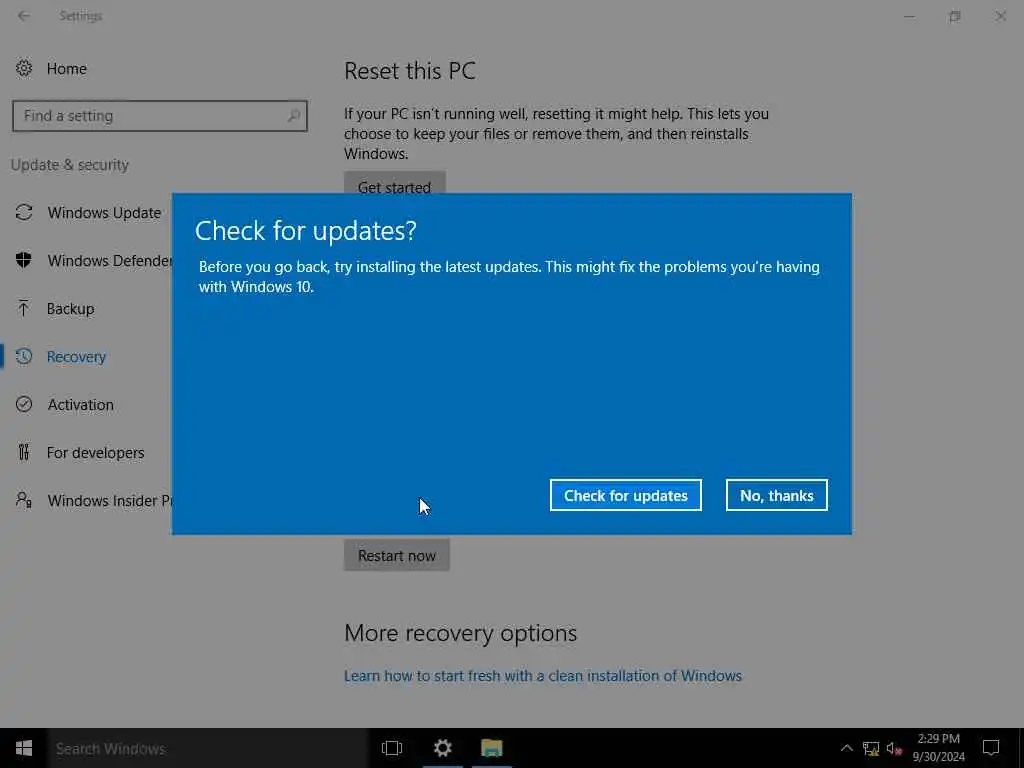
Task: Open the Activation settings page
Action: tap(80, 404)
